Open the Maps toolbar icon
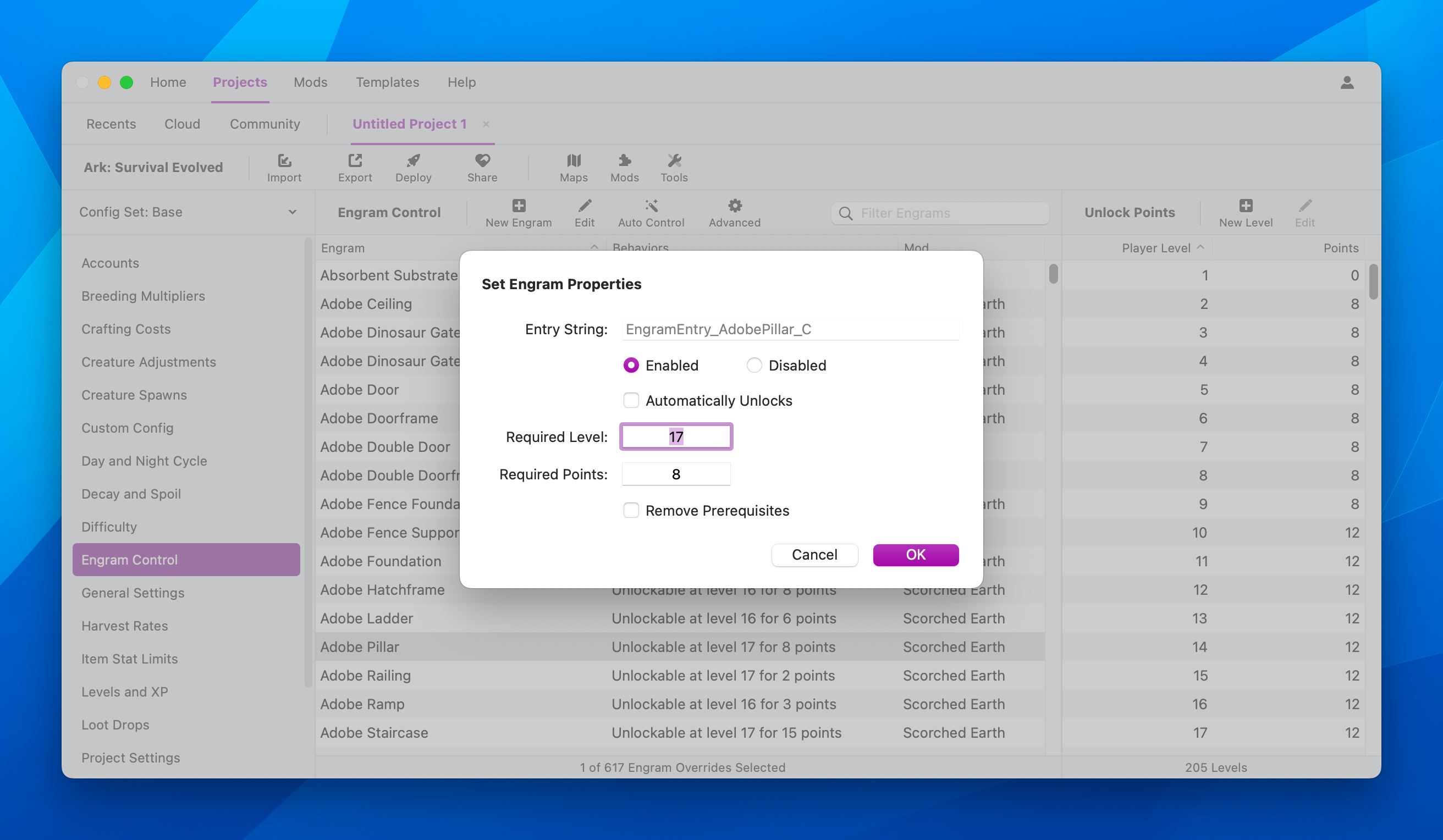Image resolution: width=1443 pixels, height=840 pixels. [573, 161]
